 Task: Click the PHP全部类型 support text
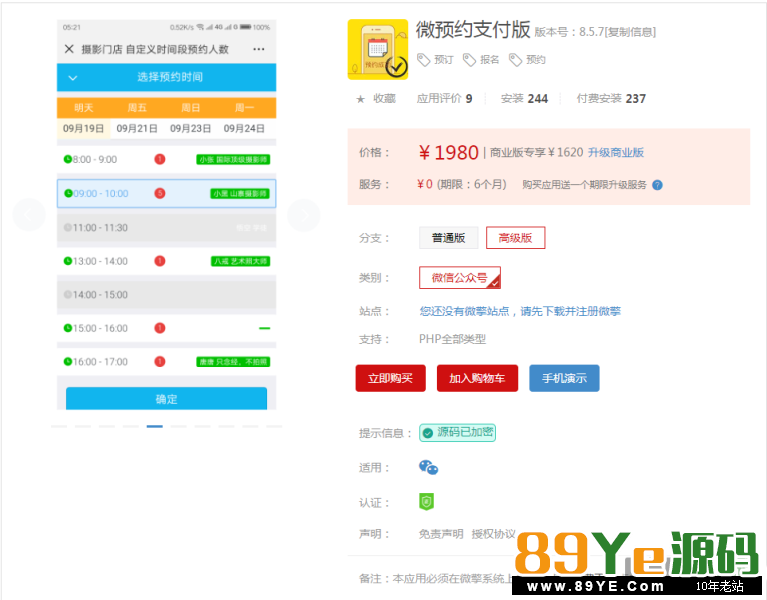tap(452, 339)
